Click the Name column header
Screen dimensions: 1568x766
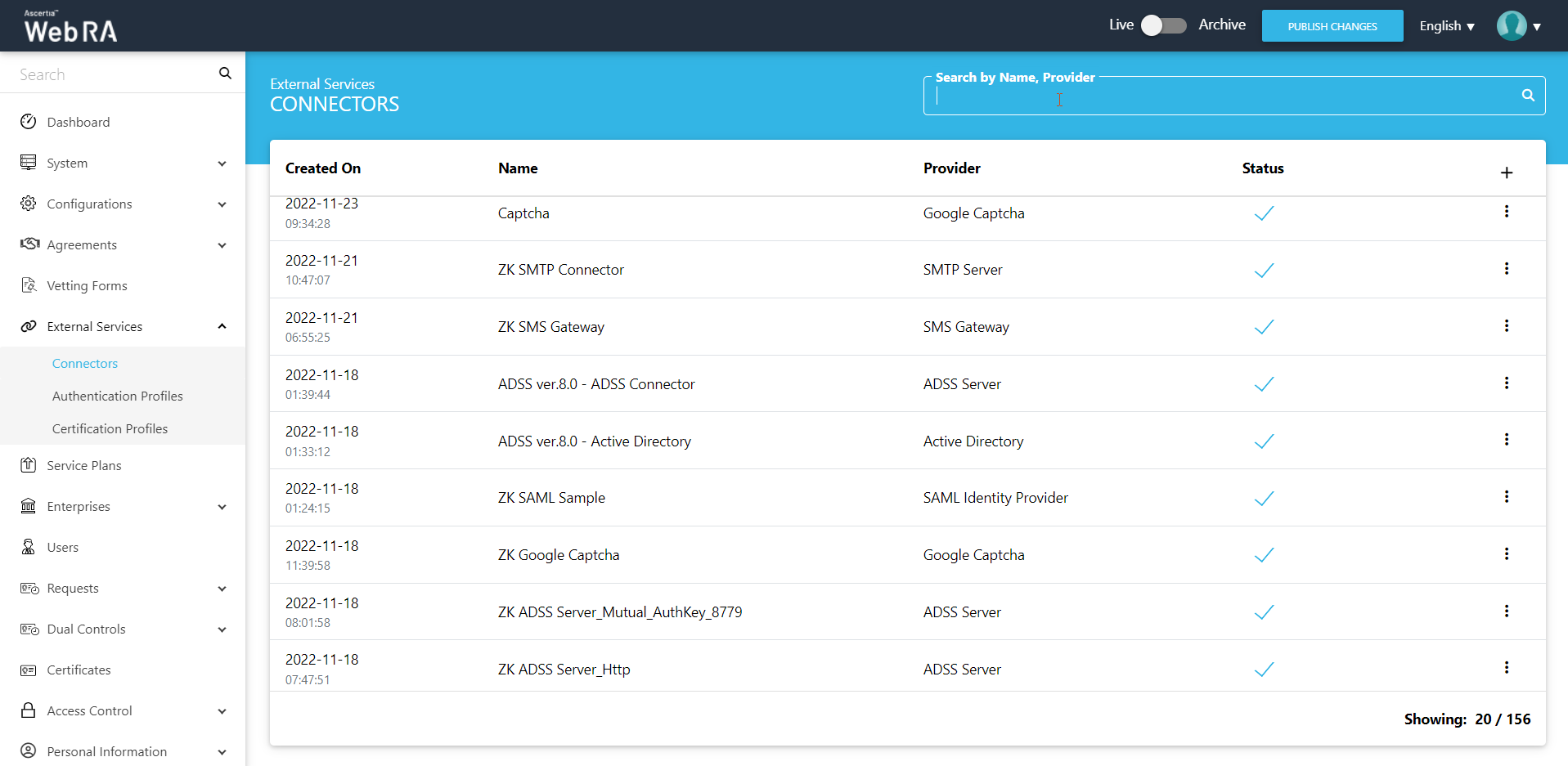[518, 168]
